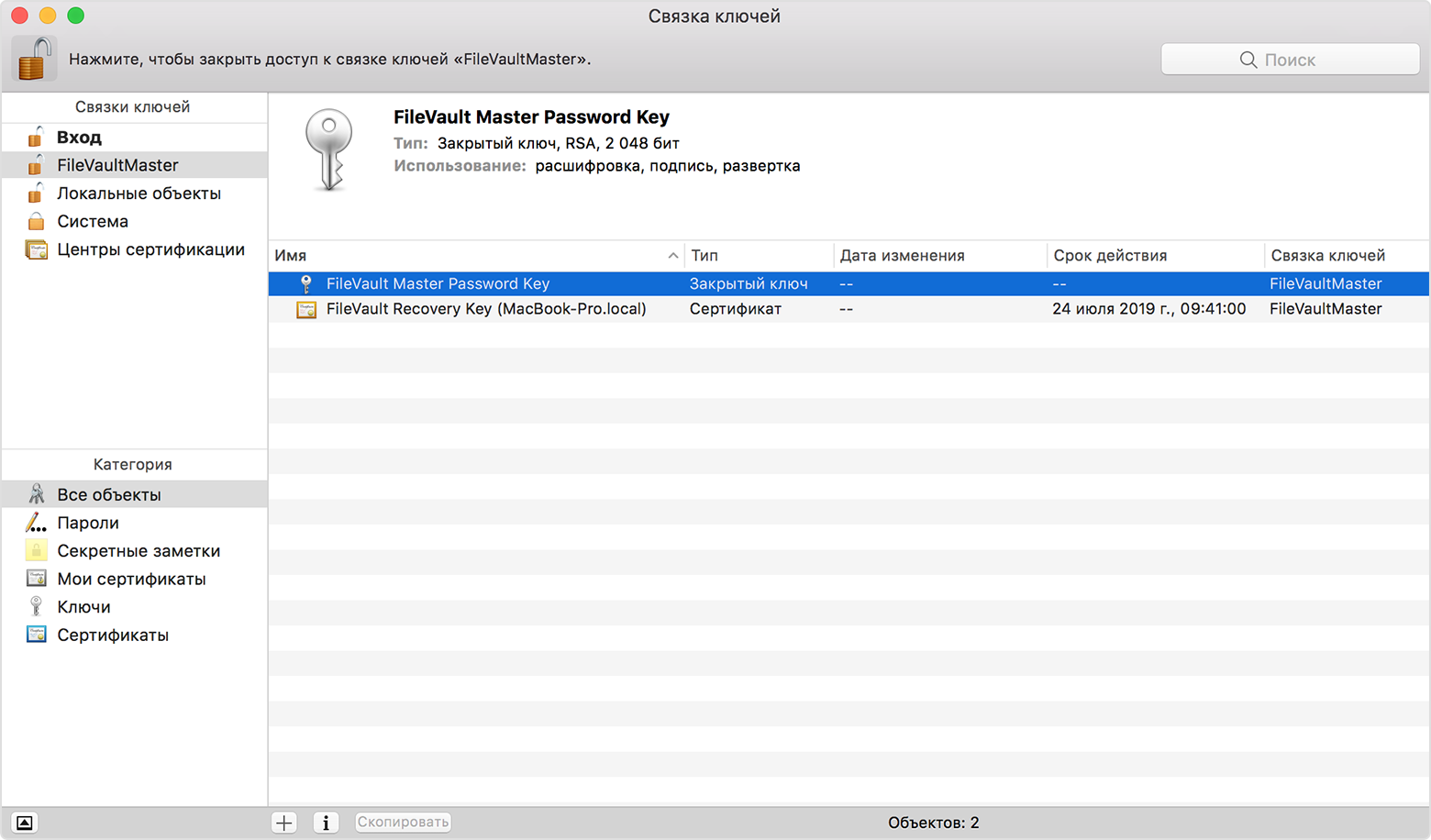Screen dimensions: 1431x840
Task: Click the keys icon beside Все объекты
Action: pos(37,494)
